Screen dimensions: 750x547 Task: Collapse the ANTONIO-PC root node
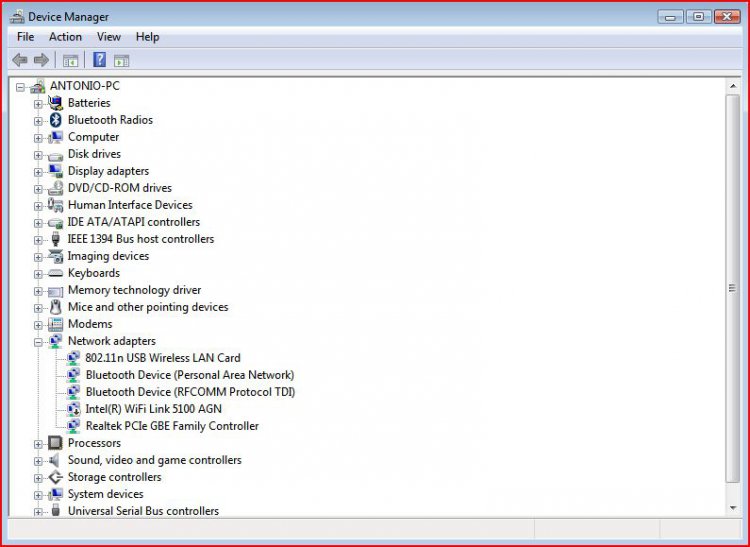pyautogui.click(x=20, y=87)
